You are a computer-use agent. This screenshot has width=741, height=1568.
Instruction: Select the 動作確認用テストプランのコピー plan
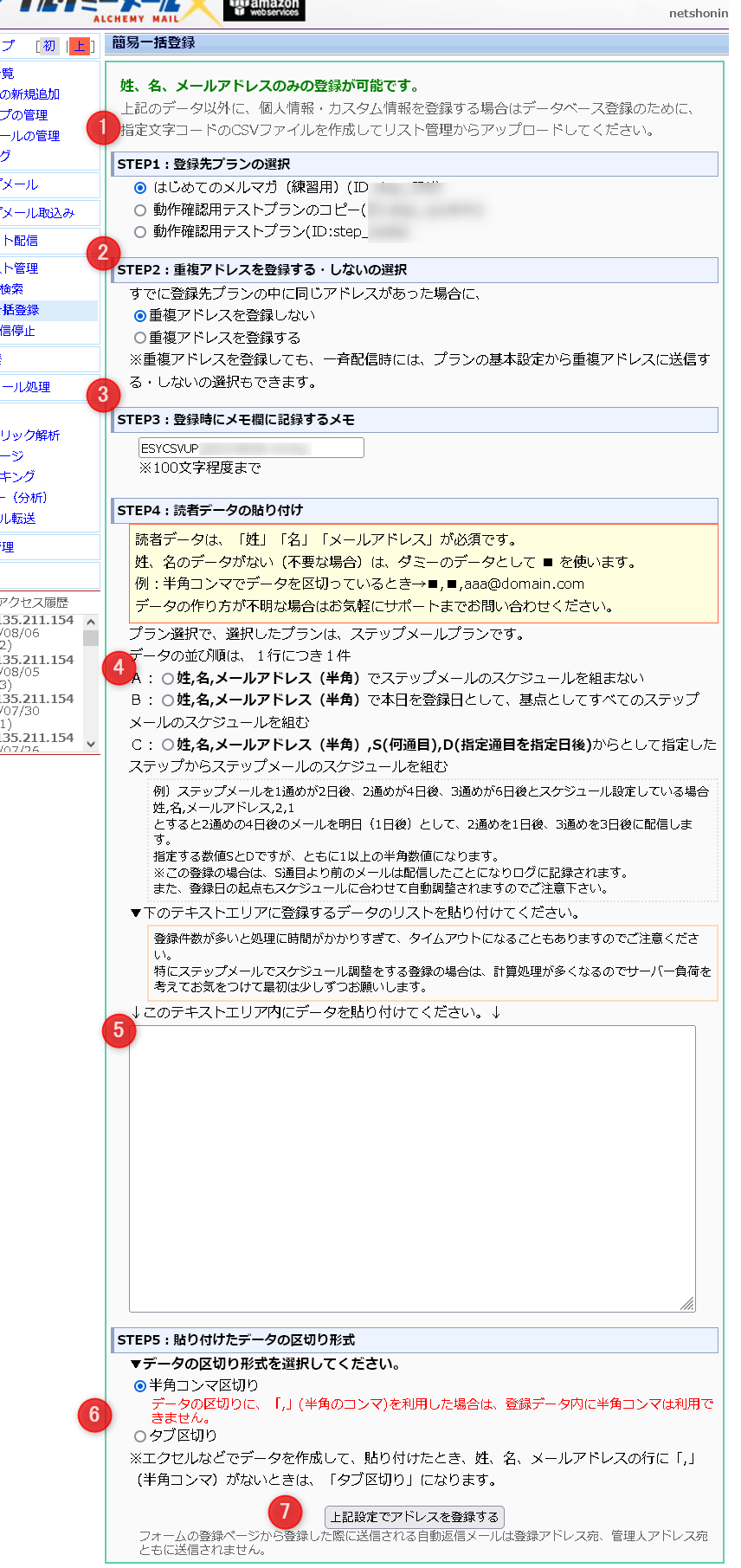coord(140,210)
